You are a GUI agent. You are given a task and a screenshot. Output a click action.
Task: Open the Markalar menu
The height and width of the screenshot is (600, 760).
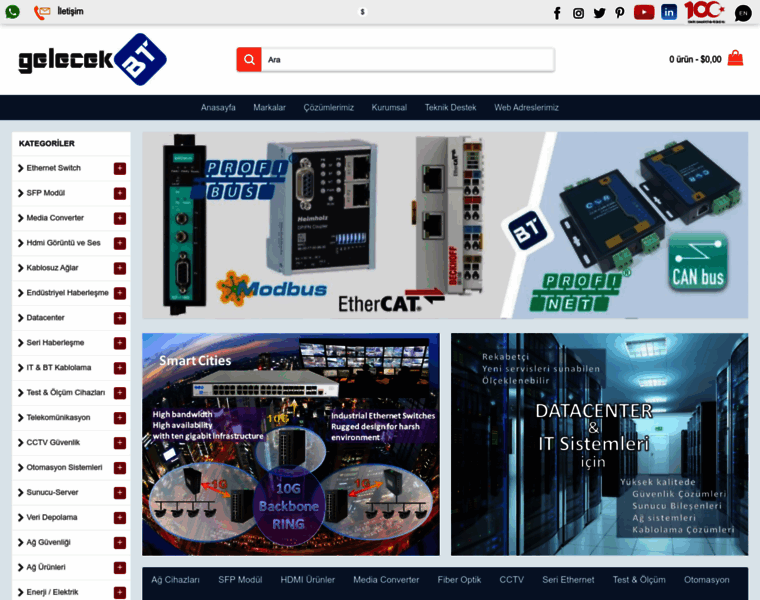[x=269, y=108]
